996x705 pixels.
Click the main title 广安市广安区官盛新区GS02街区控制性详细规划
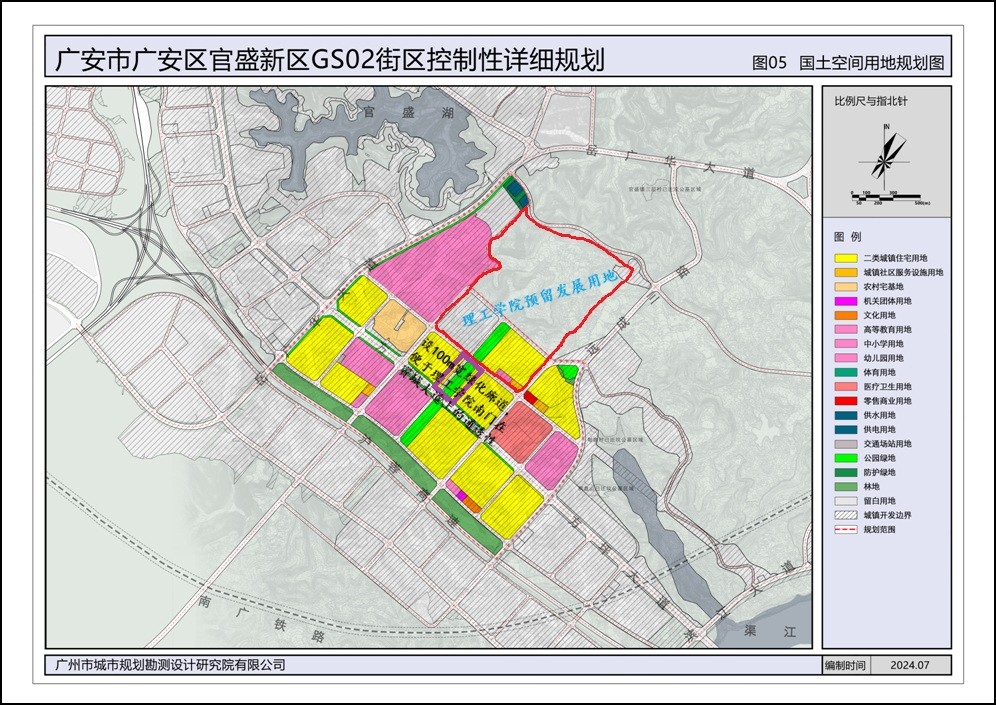point(330,60)
